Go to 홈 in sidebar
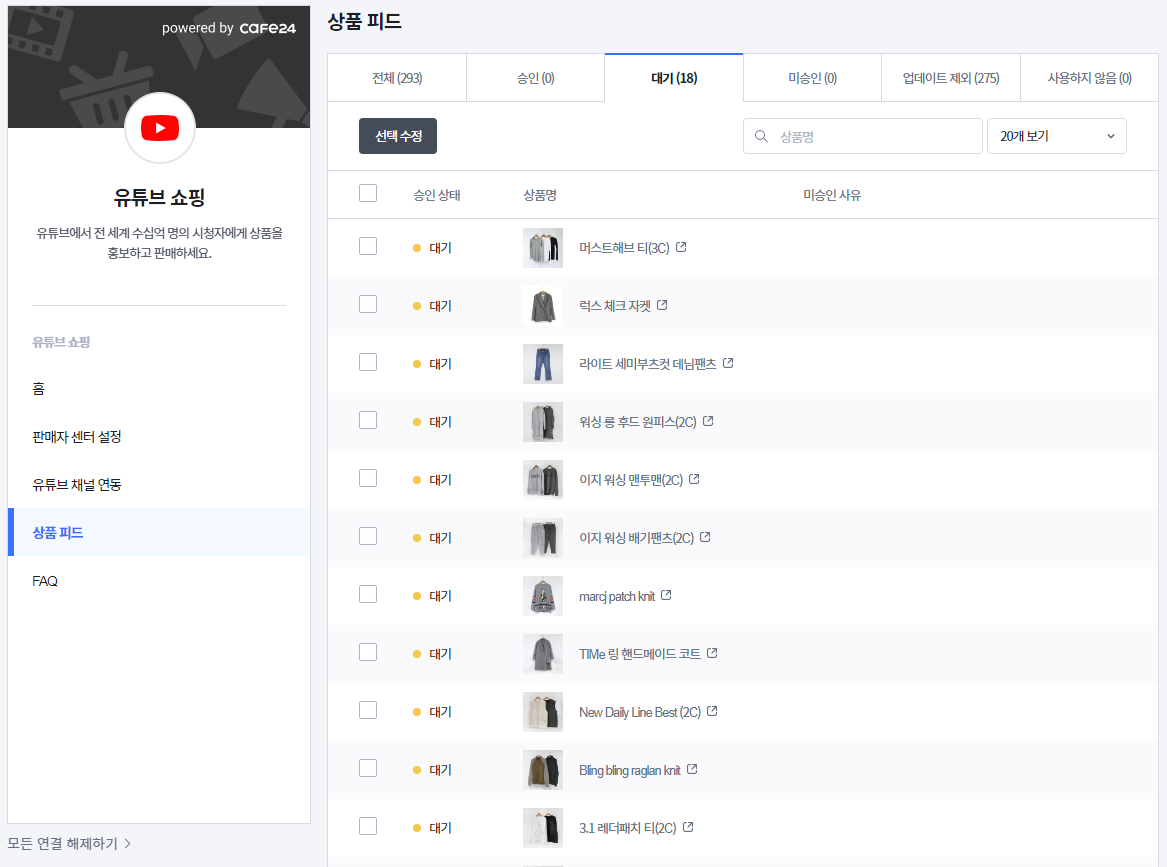The width and height of the screenshot is (1167, 867). tap(159, 388)
